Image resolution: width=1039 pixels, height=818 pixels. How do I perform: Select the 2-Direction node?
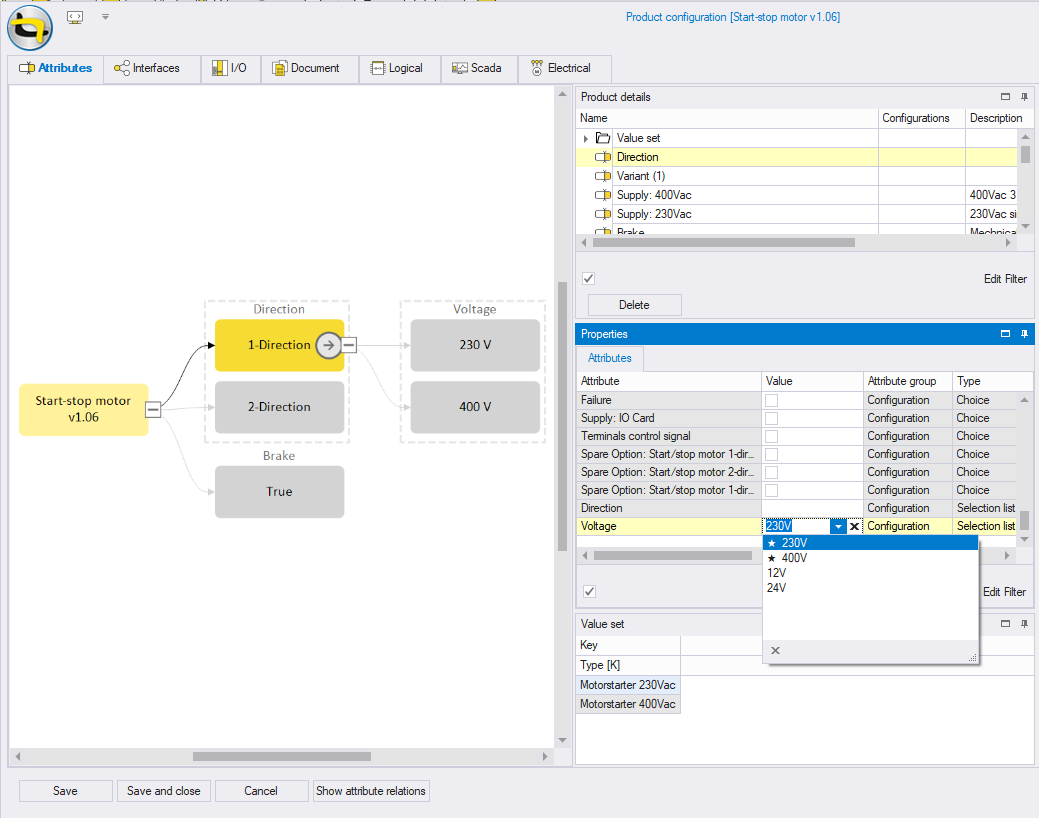(280, 407)
